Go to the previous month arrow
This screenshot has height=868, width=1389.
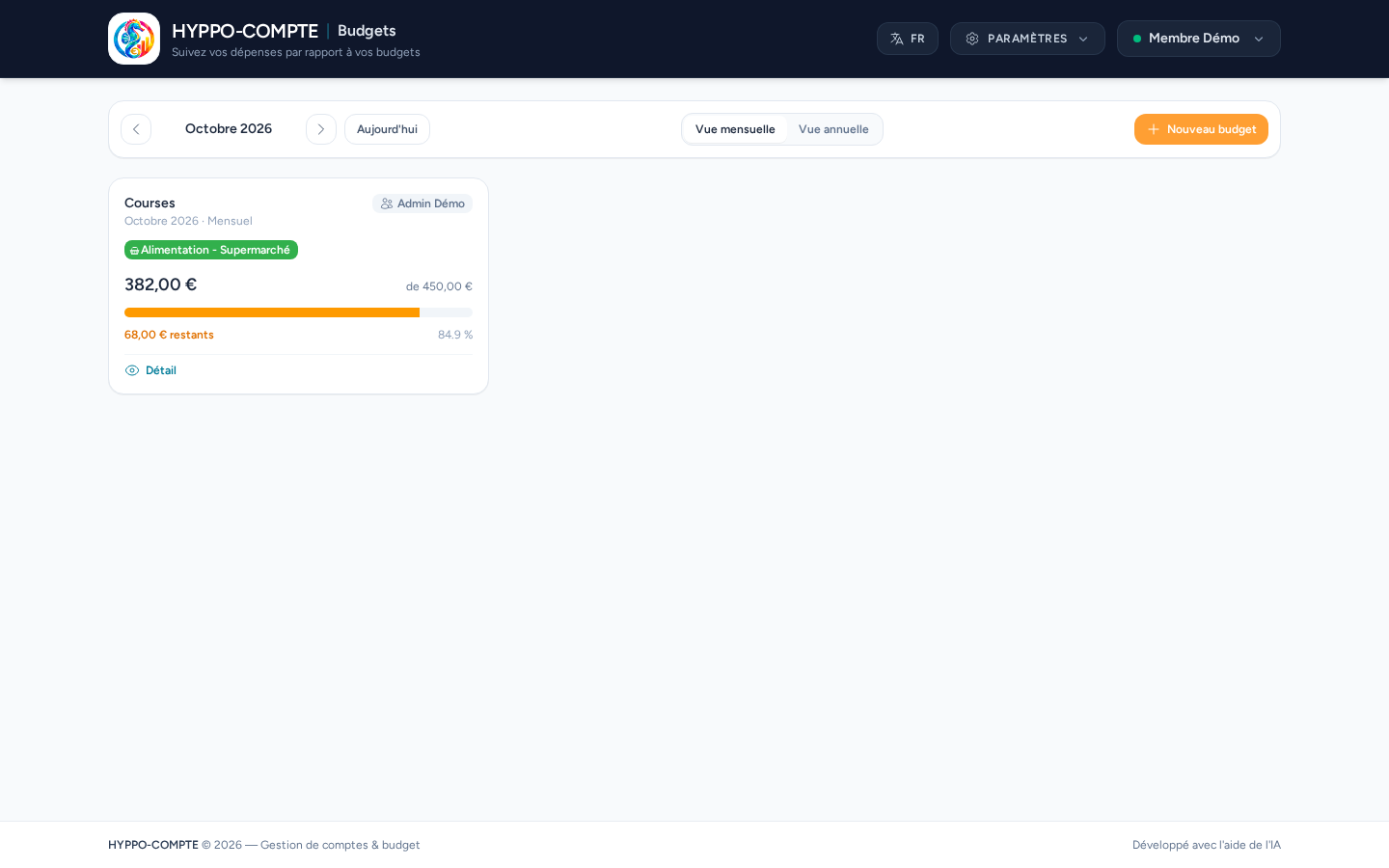(136, 129)
